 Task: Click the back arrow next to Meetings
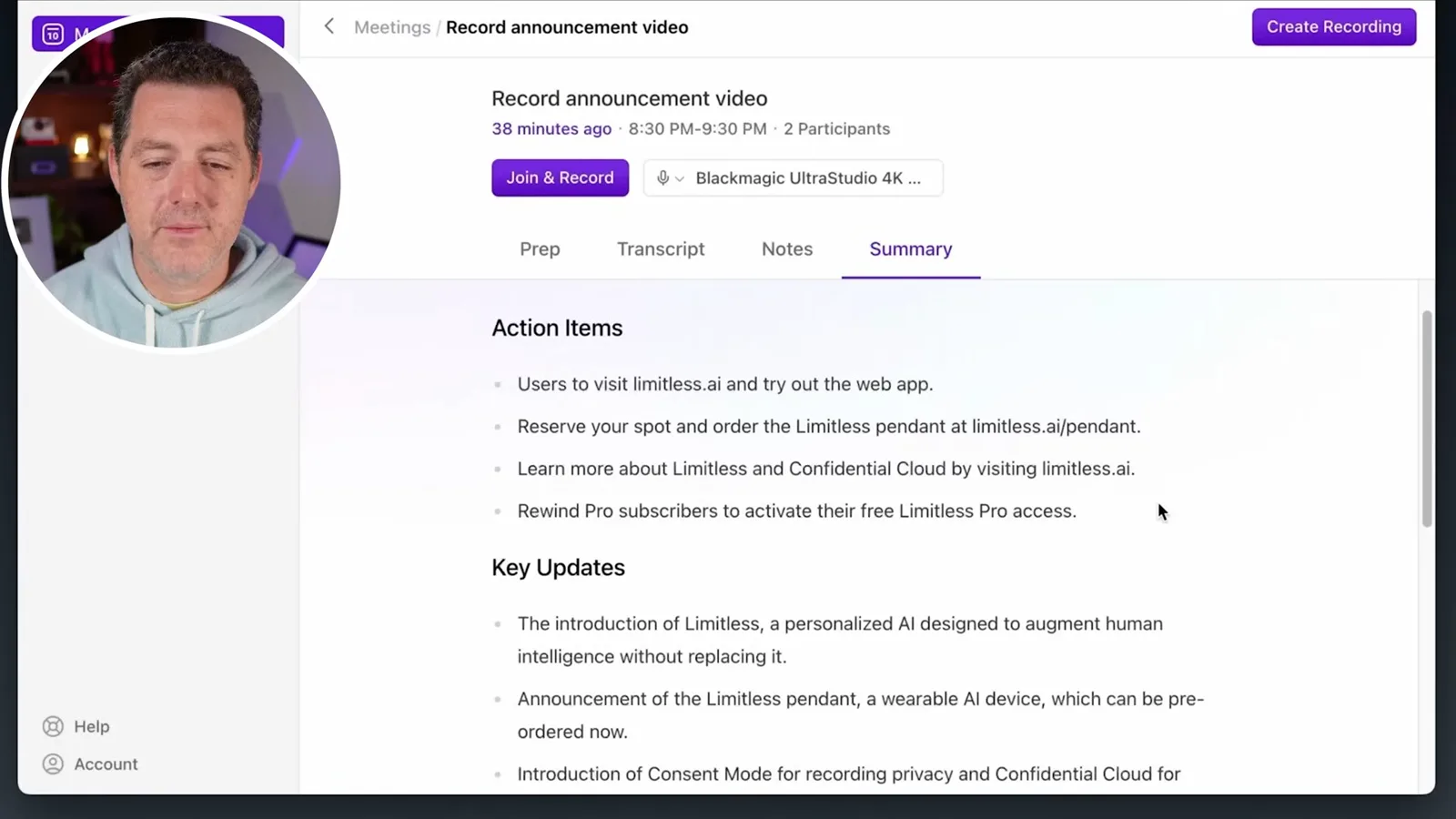point(329,26)
